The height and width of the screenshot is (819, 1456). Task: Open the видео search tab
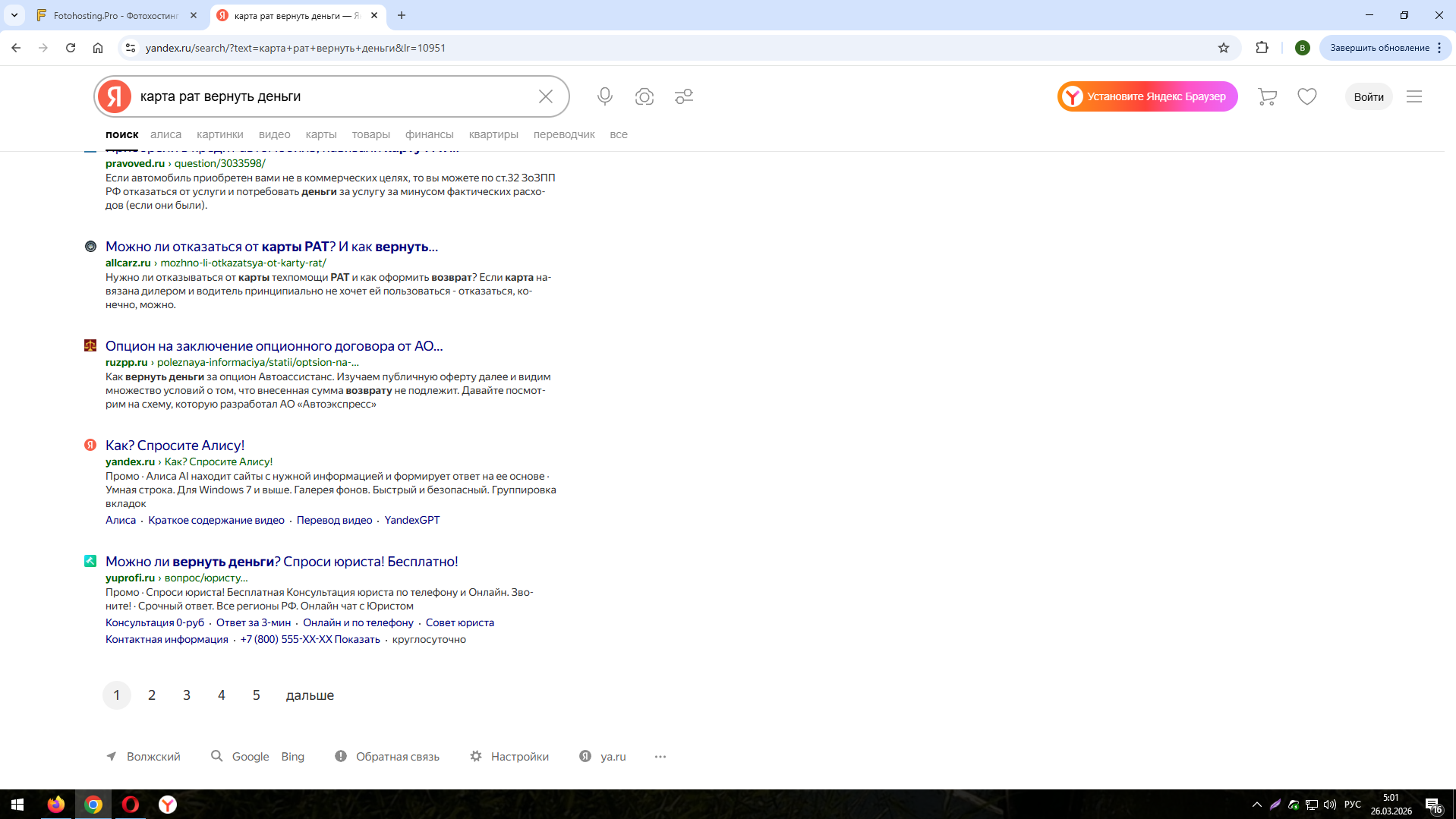point(275,134)
